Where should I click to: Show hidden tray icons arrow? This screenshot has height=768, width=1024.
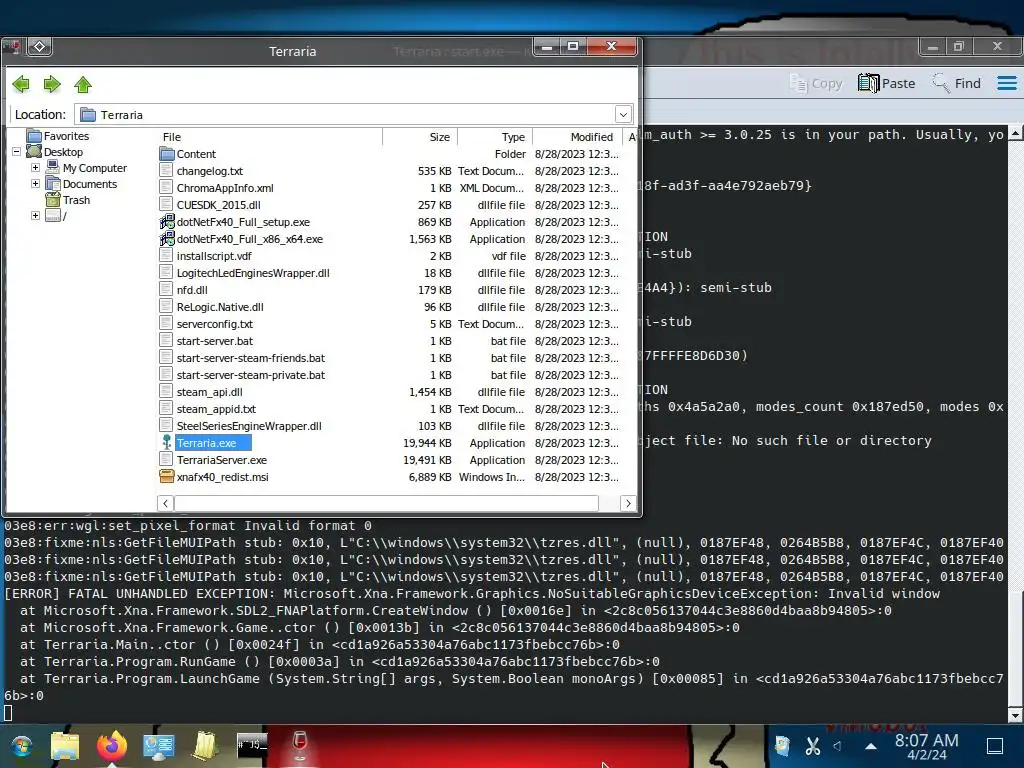(x=871, y=746)
